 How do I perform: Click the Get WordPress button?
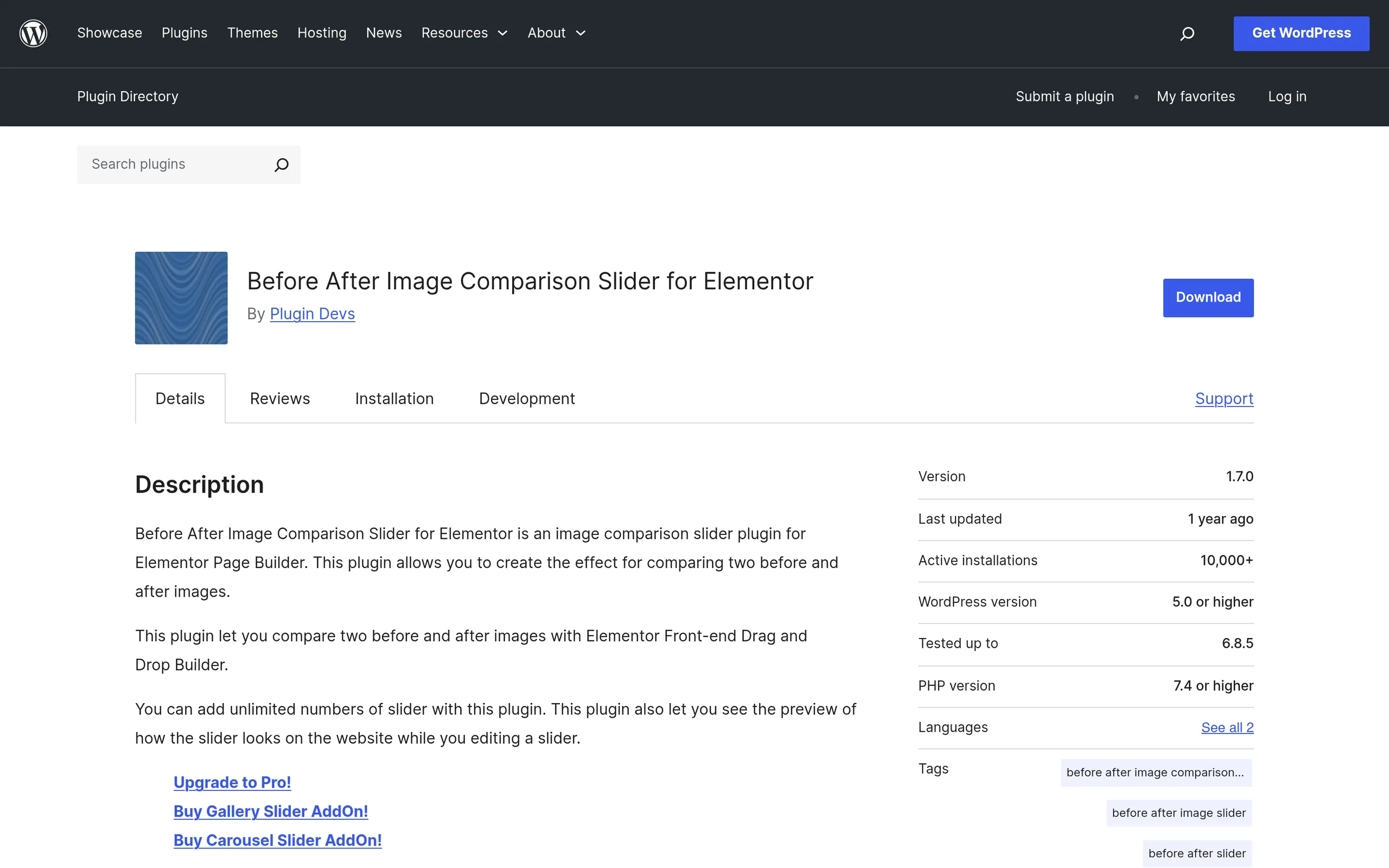1301,33
